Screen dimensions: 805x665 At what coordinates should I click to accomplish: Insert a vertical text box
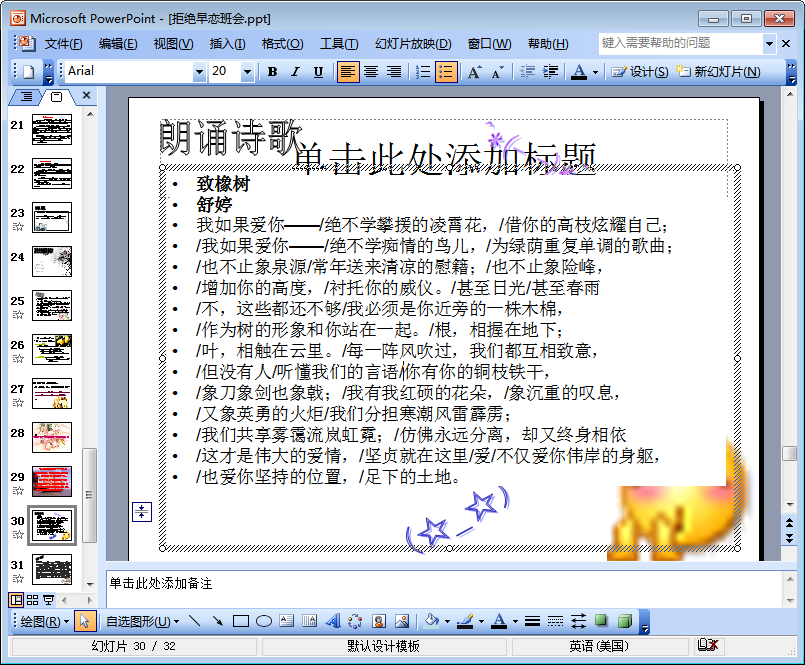tap(310, 621)
